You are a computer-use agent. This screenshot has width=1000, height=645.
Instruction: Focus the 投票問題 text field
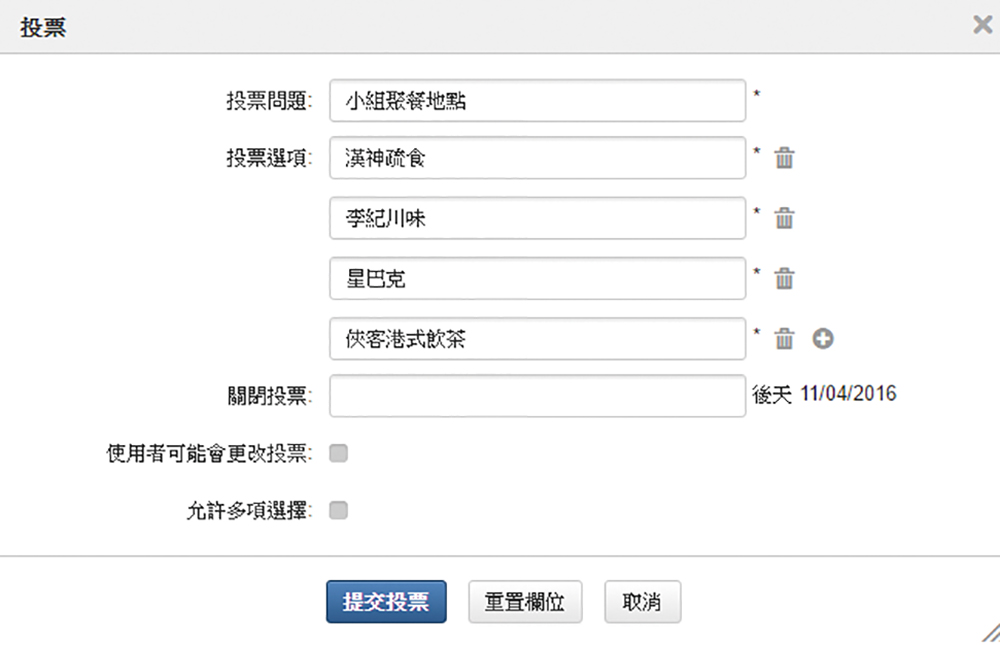click(x=538, y=101)
